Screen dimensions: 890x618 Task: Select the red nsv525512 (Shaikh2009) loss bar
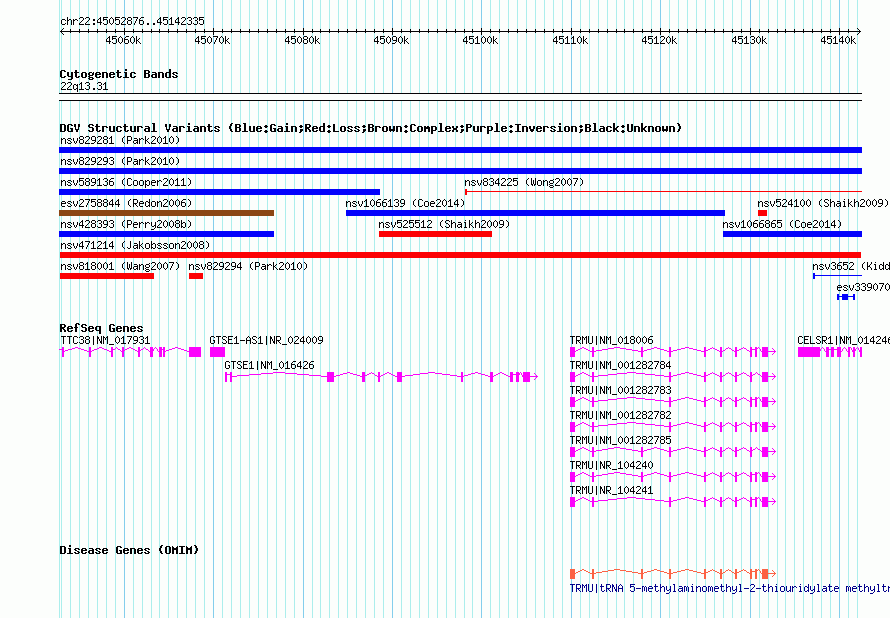tap(435, 234)
